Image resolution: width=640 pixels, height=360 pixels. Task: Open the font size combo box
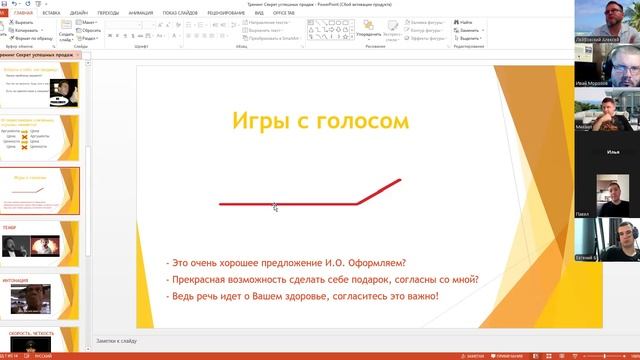[x=149, y=25]
